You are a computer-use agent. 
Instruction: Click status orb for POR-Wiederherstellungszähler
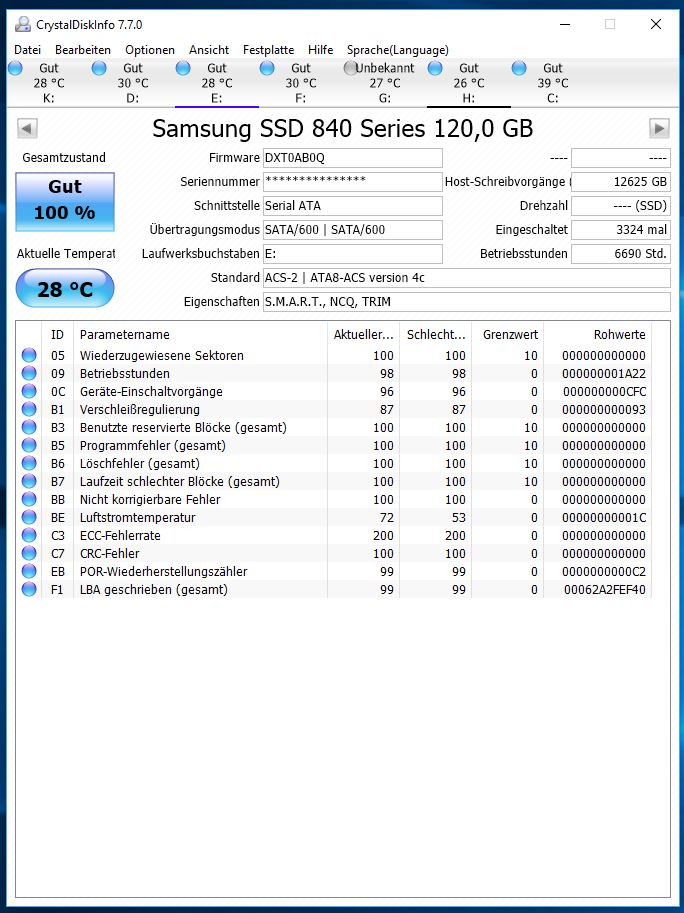[x=29, y=571]
